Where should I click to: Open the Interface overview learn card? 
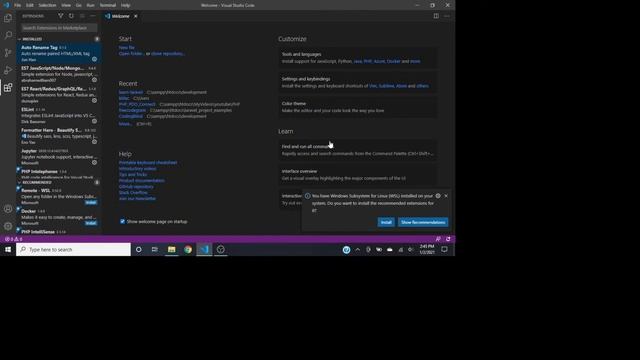(x=357, y=175)
